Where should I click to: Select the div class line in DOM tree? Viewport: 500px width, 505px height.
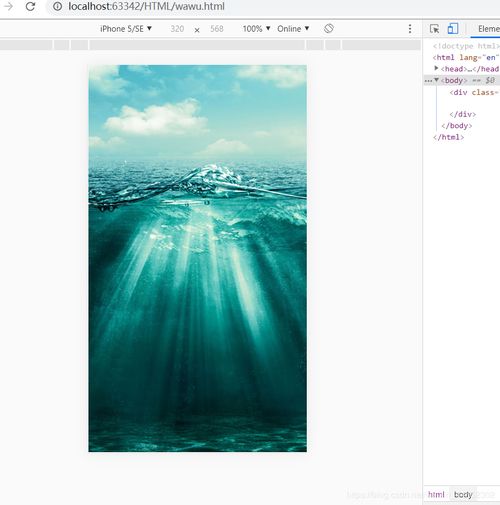coord(474,92)
